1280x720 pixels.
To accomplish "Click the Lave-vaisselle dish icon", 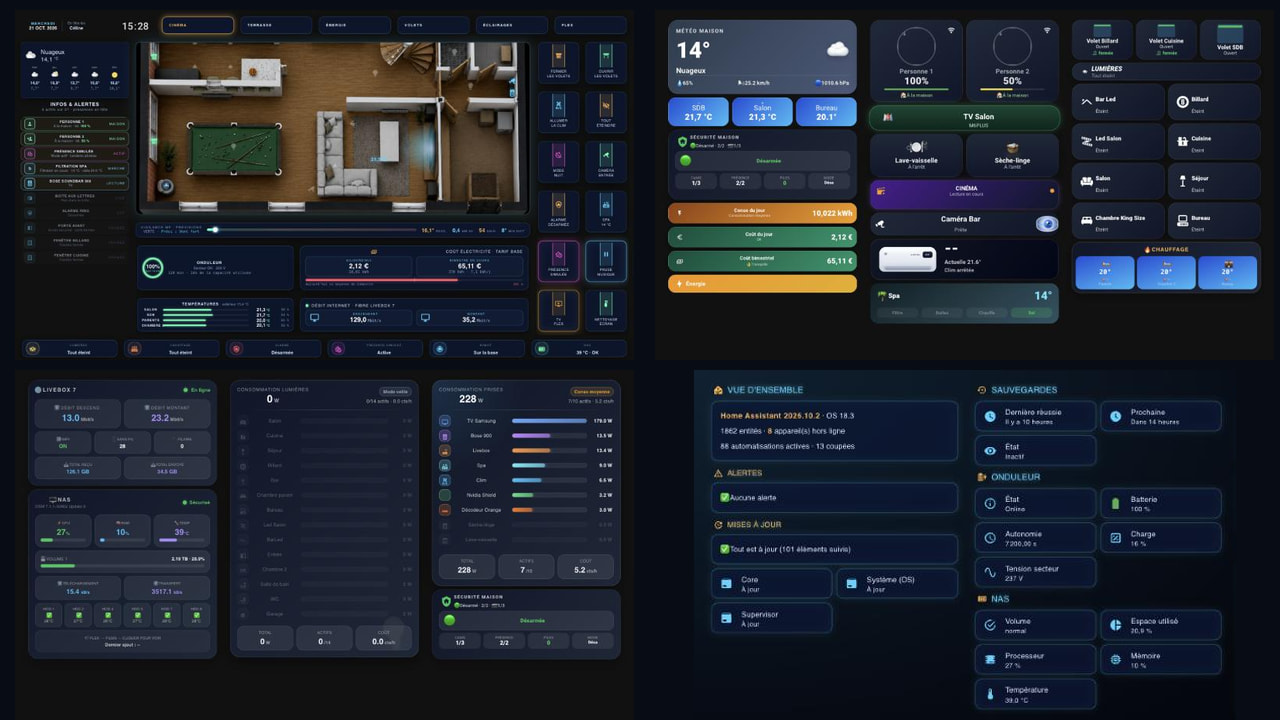I will (916, 147).
